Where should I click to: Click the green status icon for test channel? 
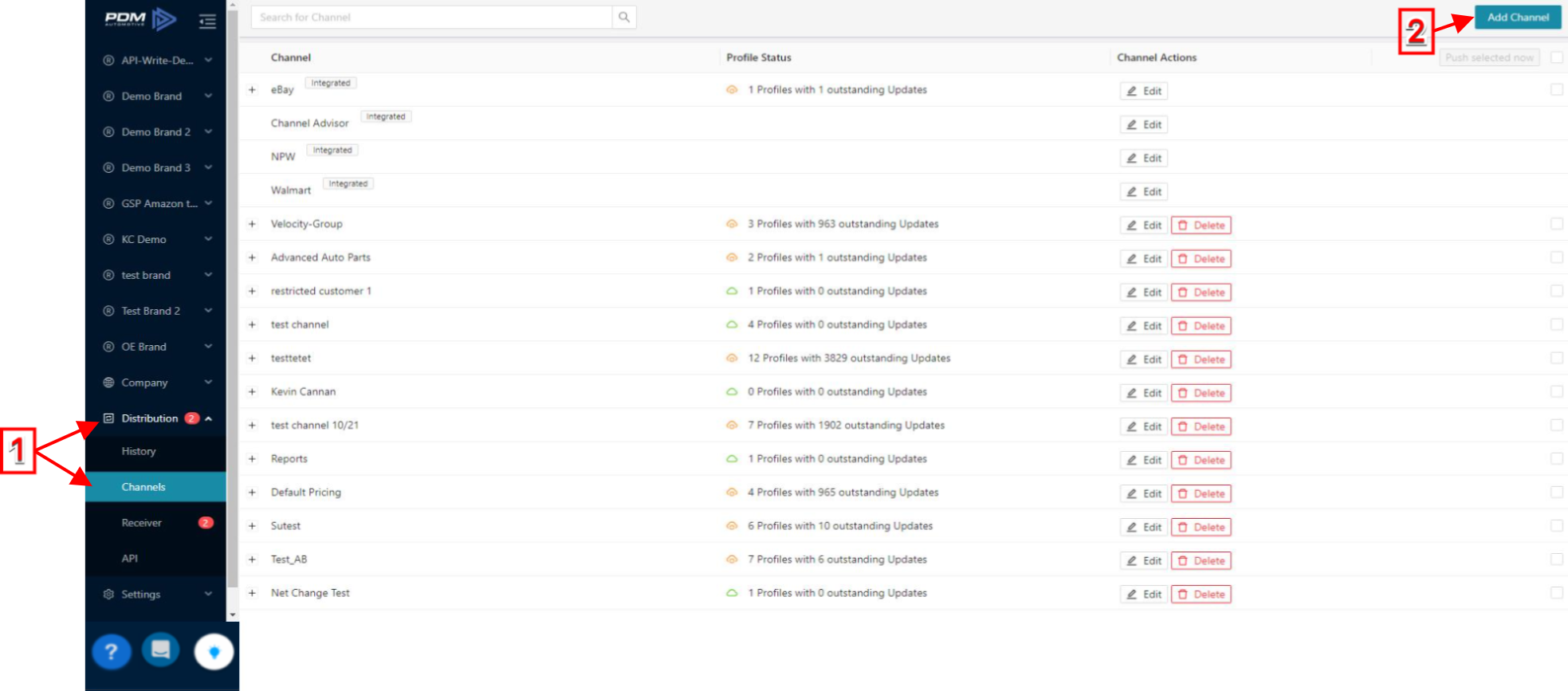[732, 325]
